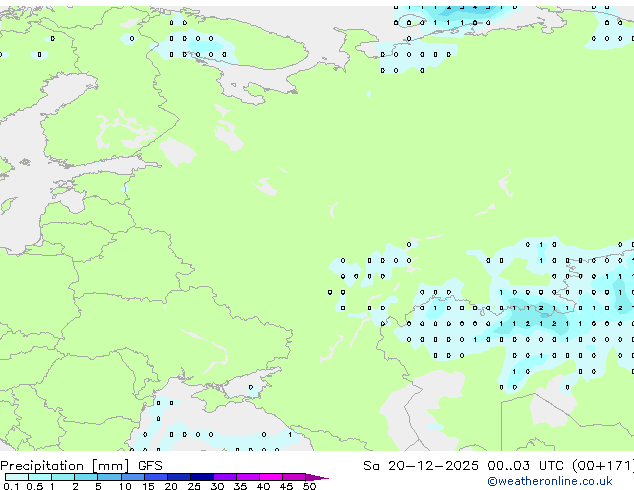The image size is (634, 490).
Task: Click the forecast date 'Sa 20-12-2025'
Action: click(421, 466)
